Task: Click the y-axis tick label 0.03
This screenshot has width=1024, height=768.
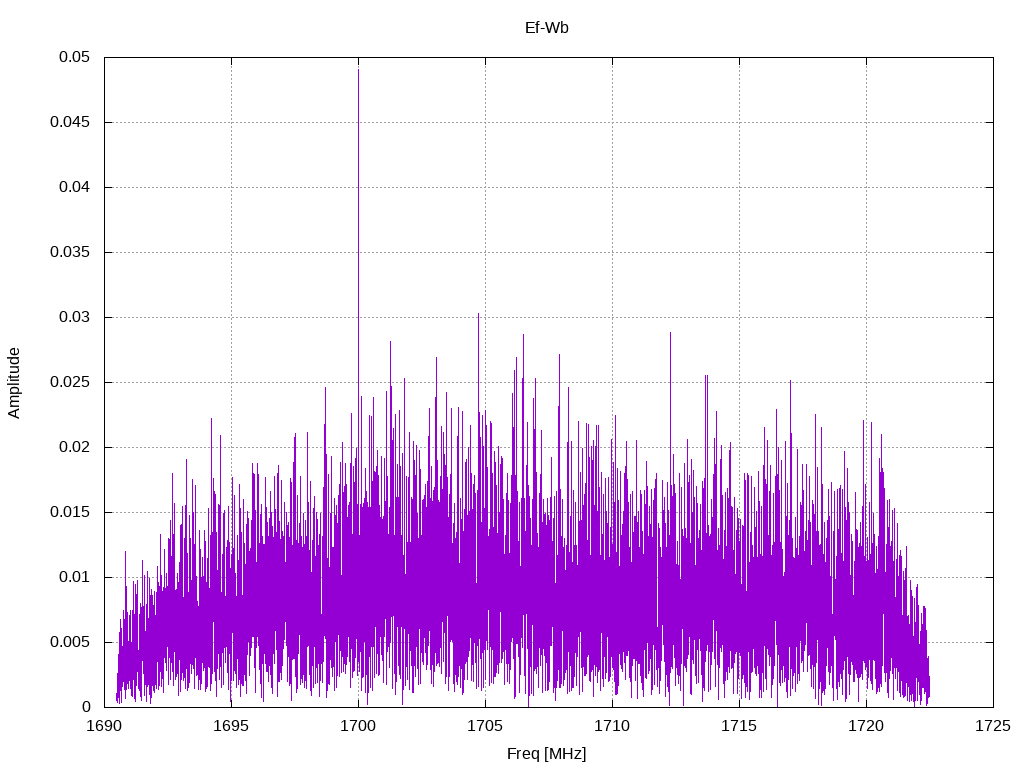Action: tap(74, 317)
